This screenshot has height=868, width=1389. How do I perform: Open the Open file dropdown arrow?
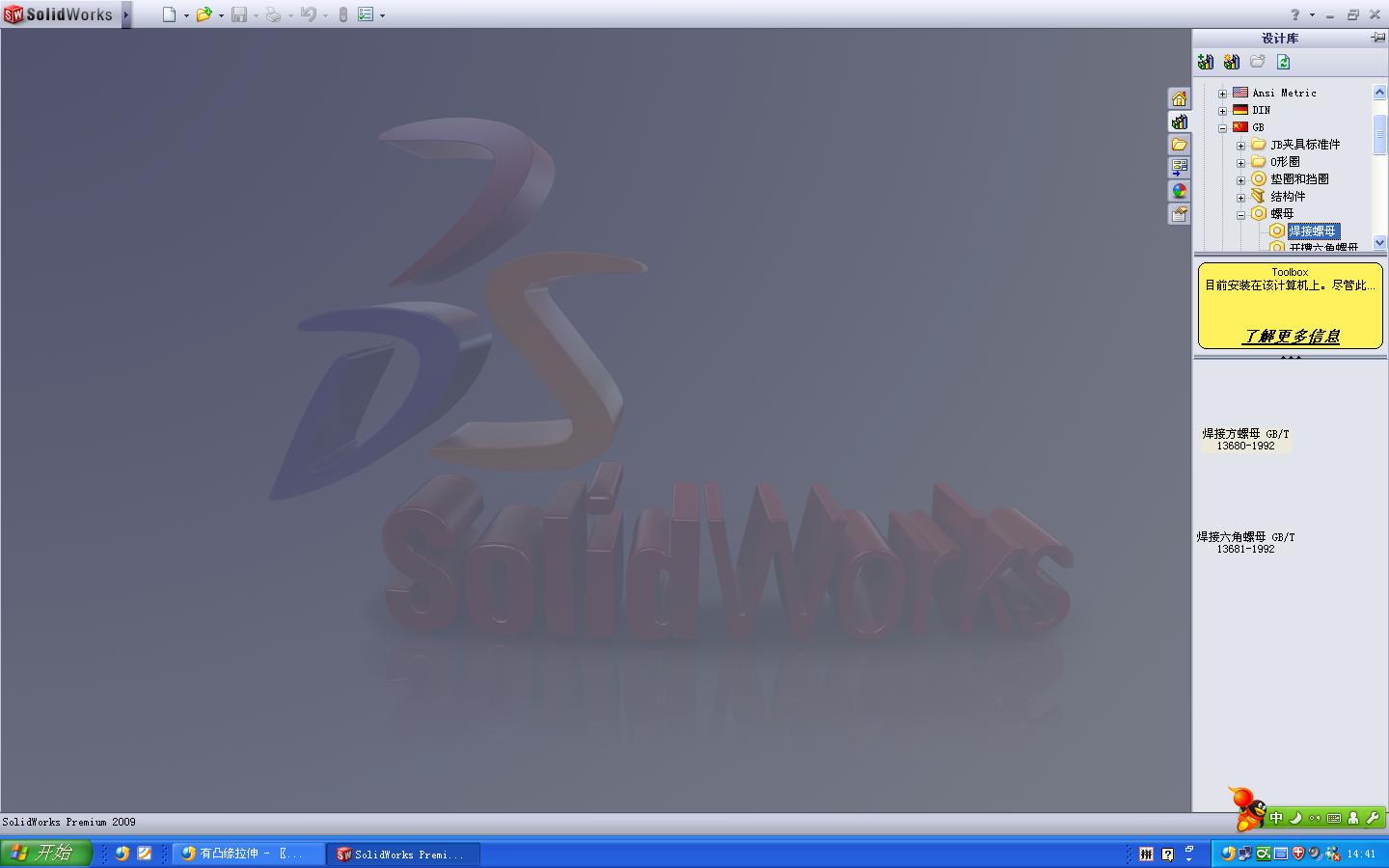pyautogui.click(x=221, y=15)
